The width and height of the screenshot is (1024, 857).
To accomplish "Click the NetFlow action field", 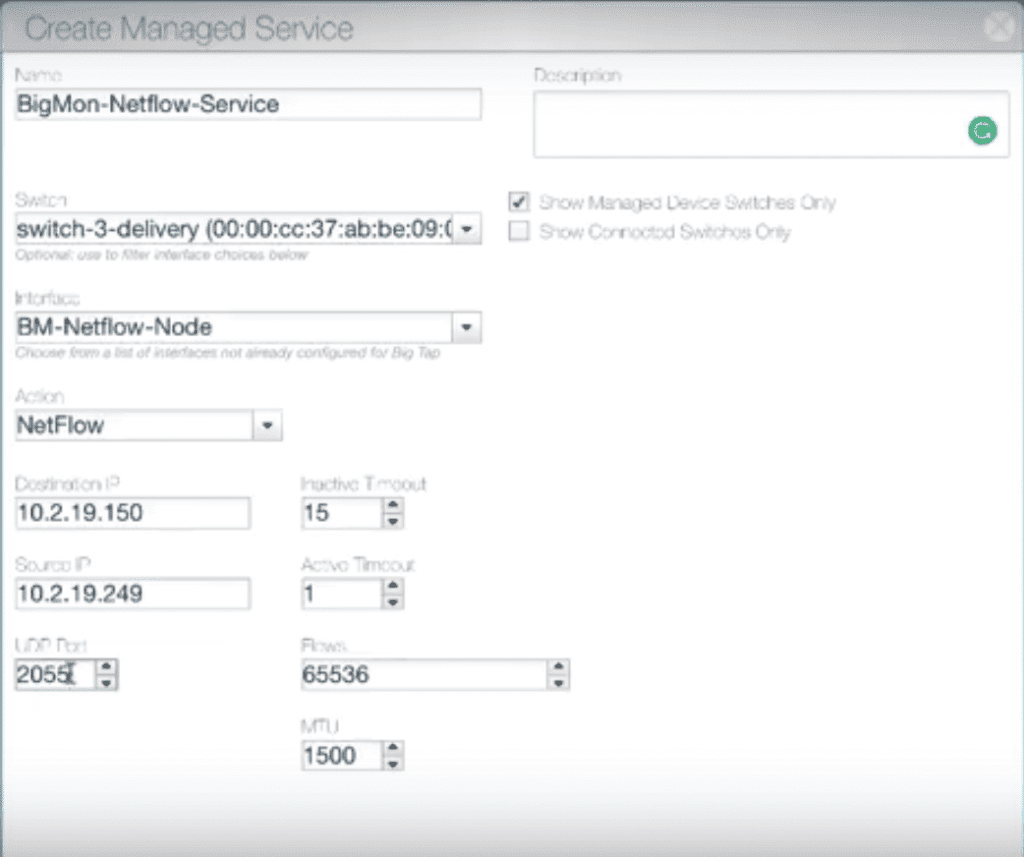I will (x=134, y=425).
